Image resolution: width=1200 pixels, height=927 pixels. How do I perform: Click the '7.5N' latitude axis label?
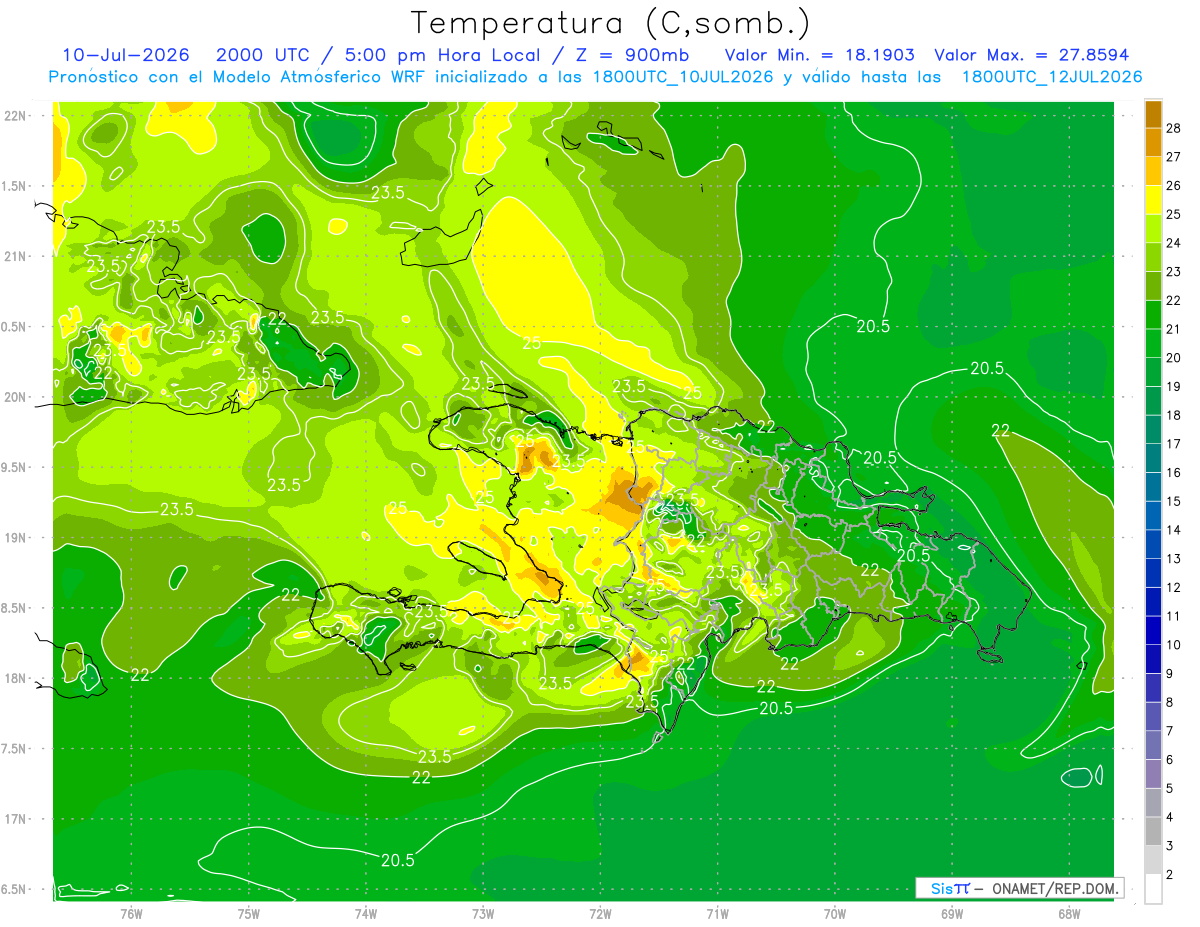click(13, 749)
